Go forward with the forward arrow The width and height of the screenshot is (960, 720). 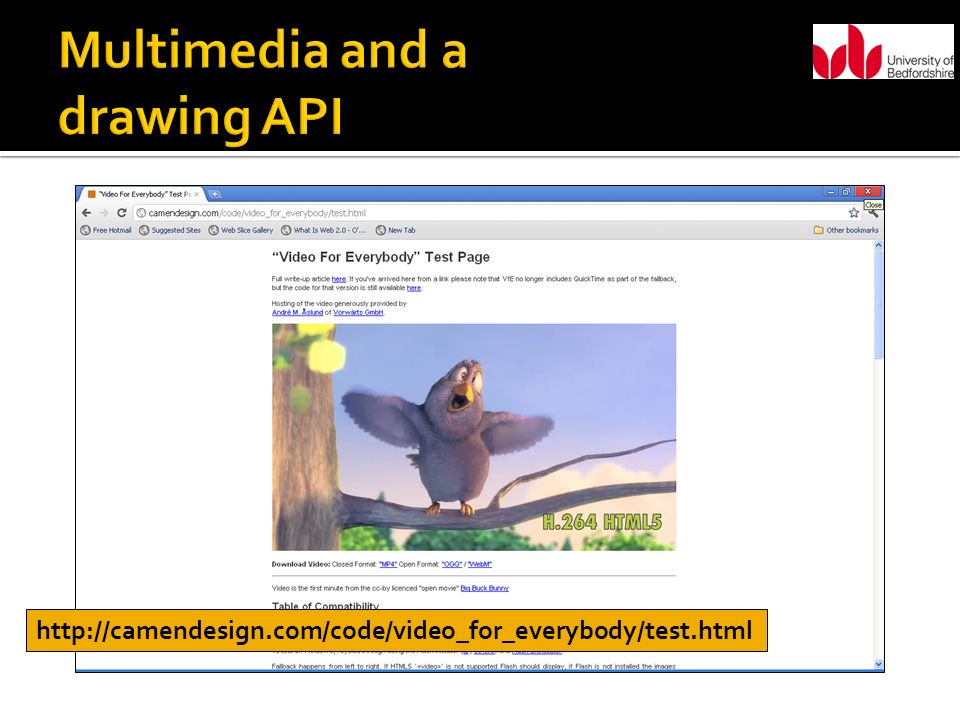click(x=103, y=212)
